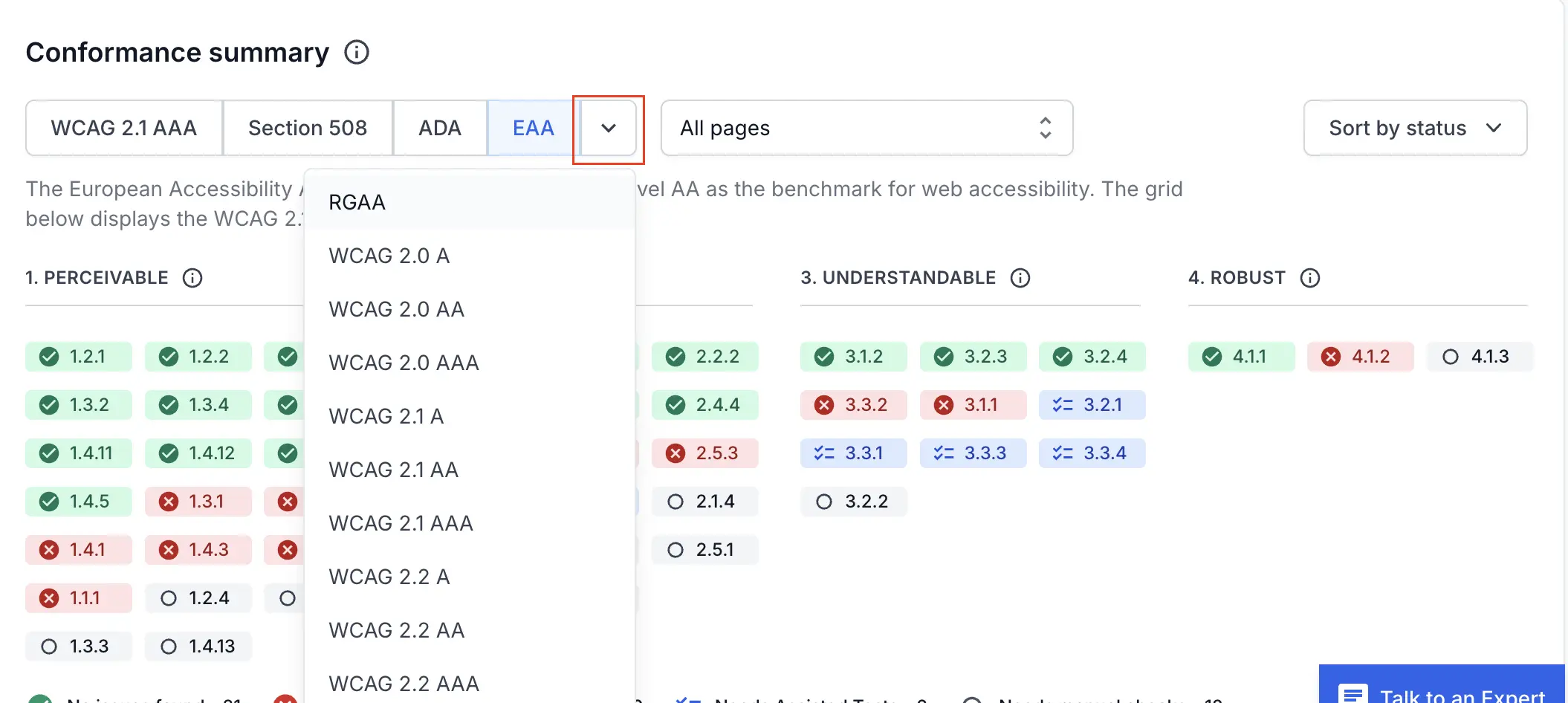Select the ADA standard tab
This screenshot has height=703, width=1568.
(440, 128)
